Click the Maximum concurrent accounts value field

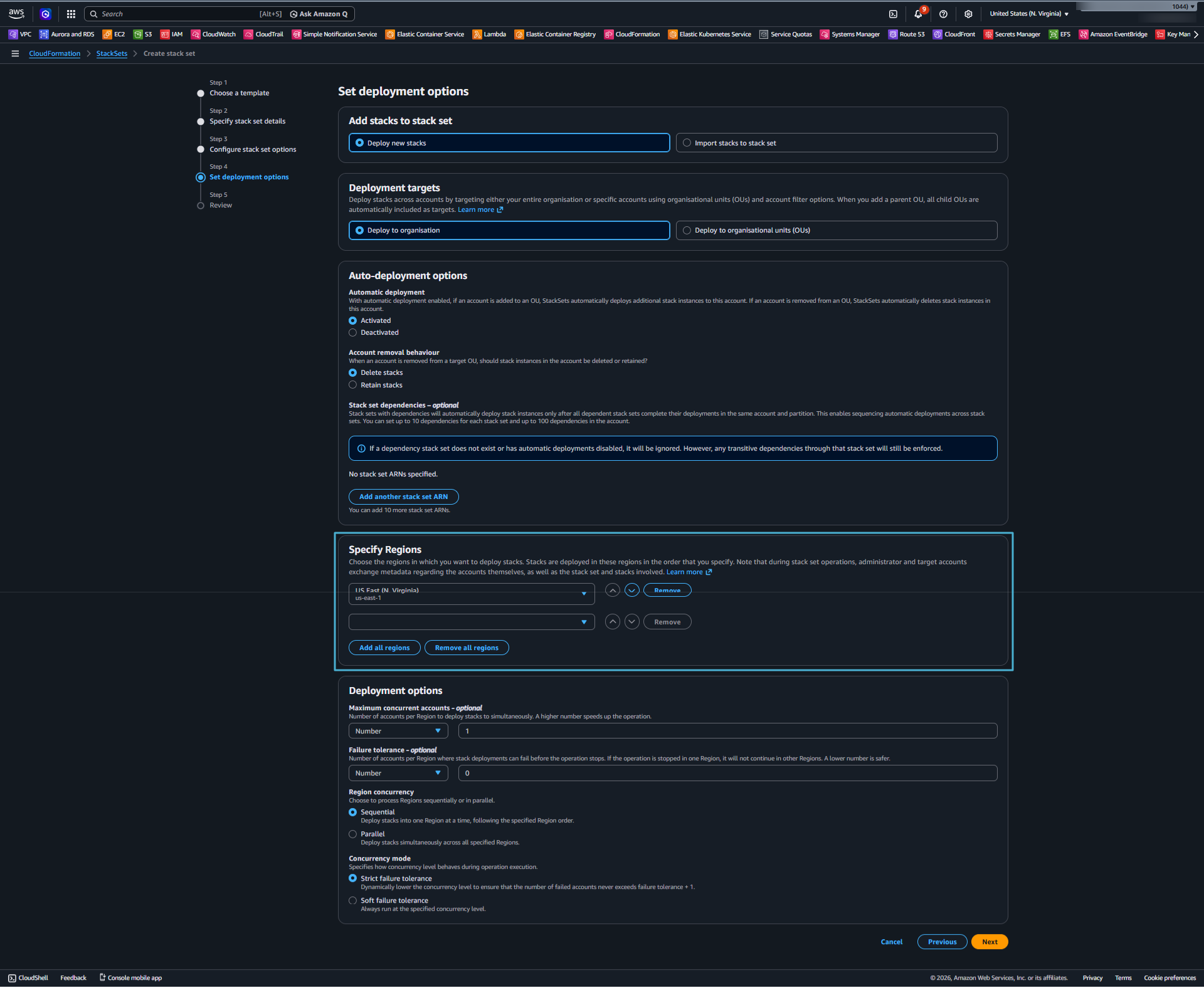(x=727, y=730)
